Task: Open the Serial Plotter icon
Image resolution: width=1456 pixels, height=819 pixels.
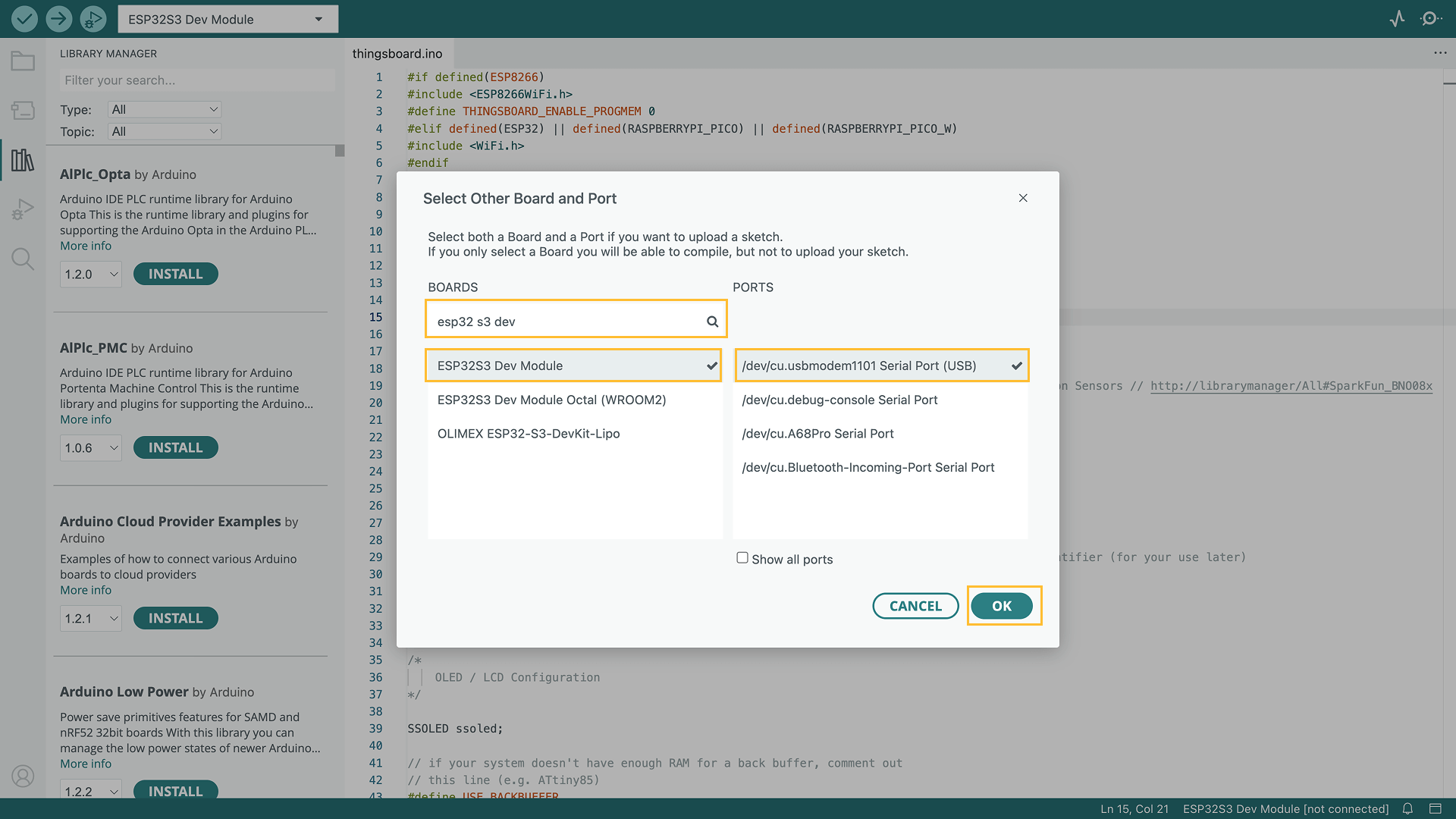Action: pos(1397,19)
